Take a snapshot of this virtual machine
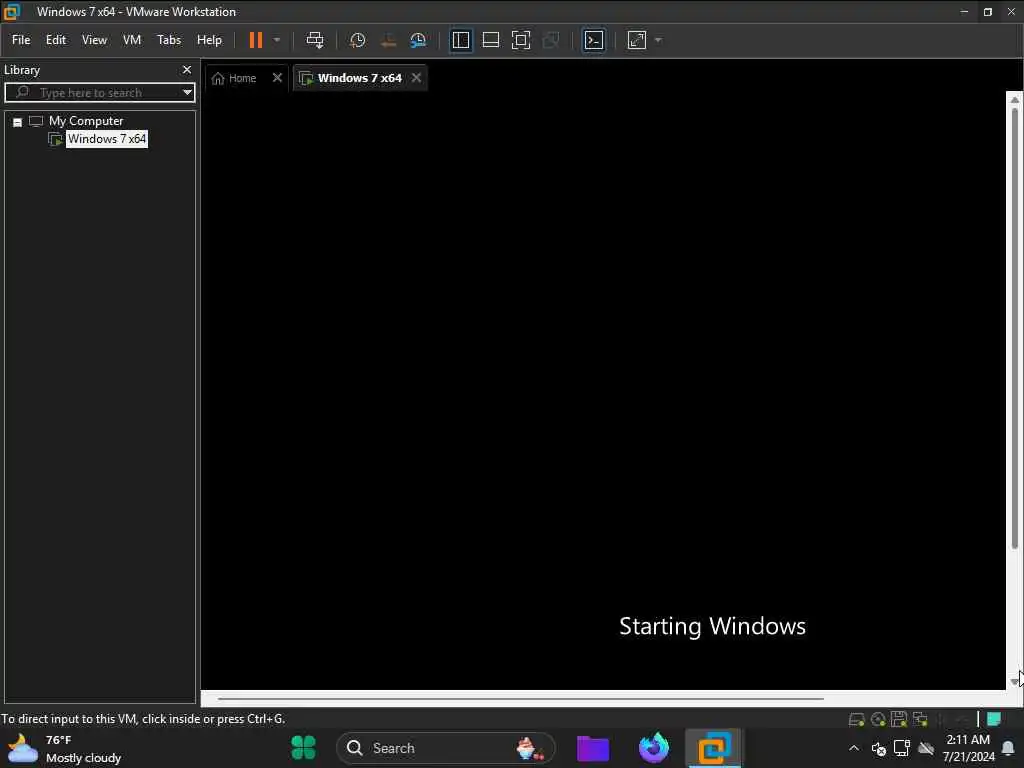The width and height of the screenshot is (1024, 768). point(357,40)
